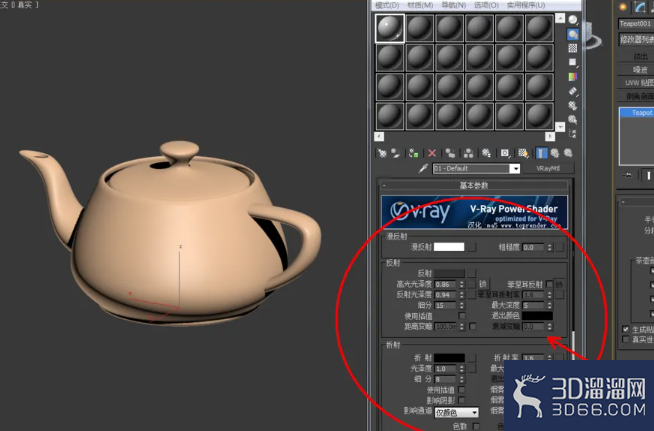This screenshot has height=431, width=654.
Task: Open the Material/Map Navigator icon
Action: (573, 134)
